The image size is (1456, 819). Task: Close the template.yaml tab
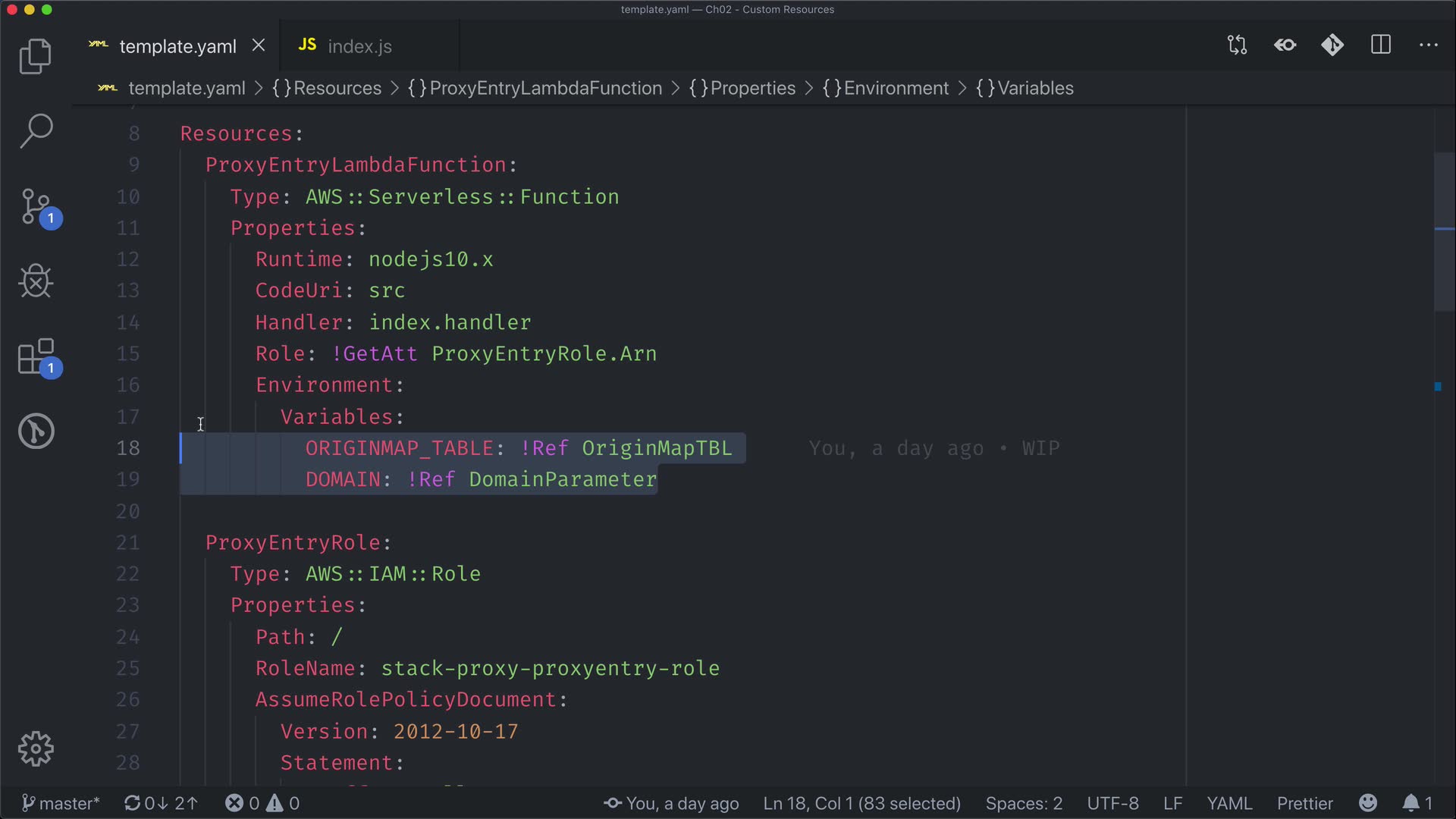(x=259, y=45)
